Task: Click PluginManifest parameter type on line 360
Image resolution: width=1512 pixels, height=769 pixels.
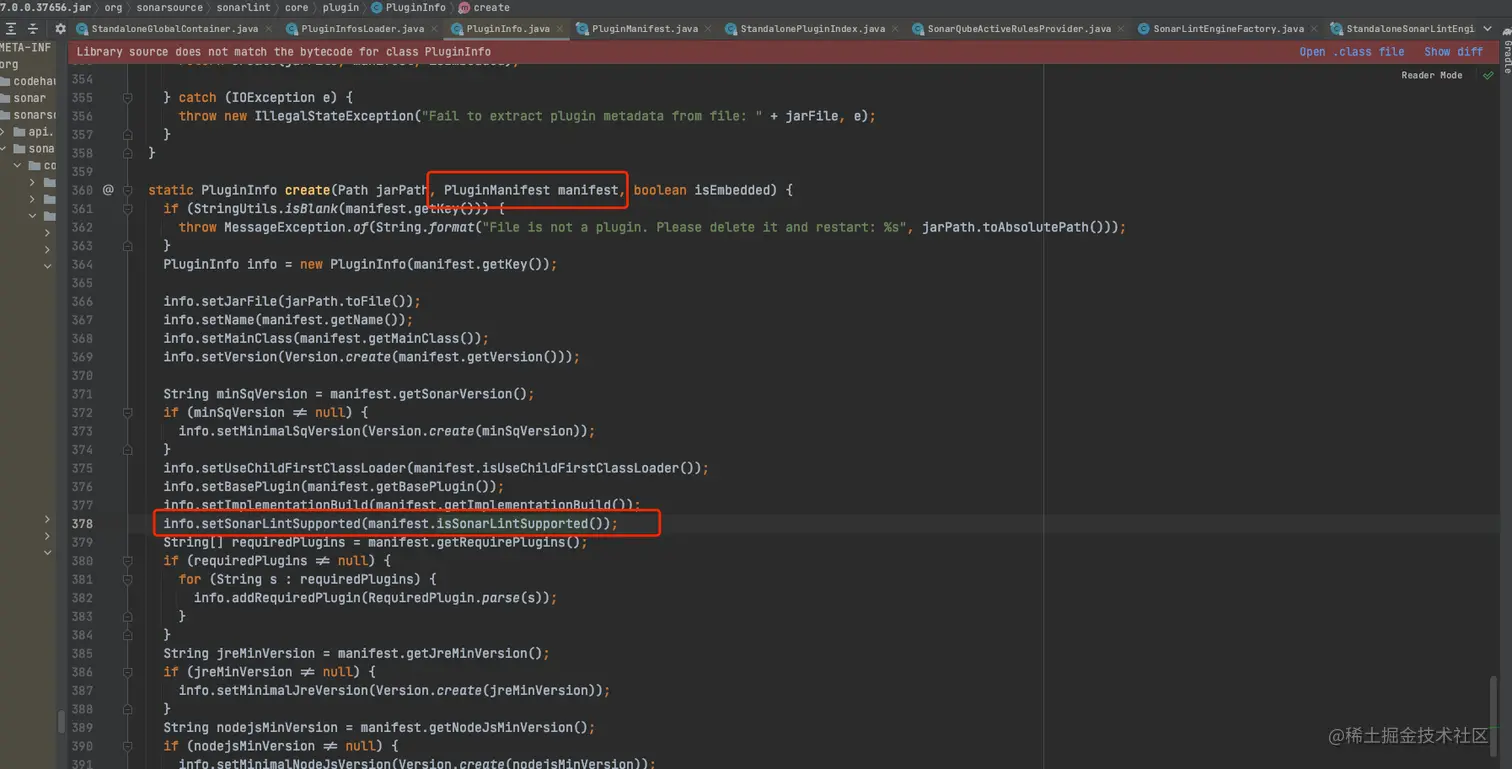Action: [496, 190]
